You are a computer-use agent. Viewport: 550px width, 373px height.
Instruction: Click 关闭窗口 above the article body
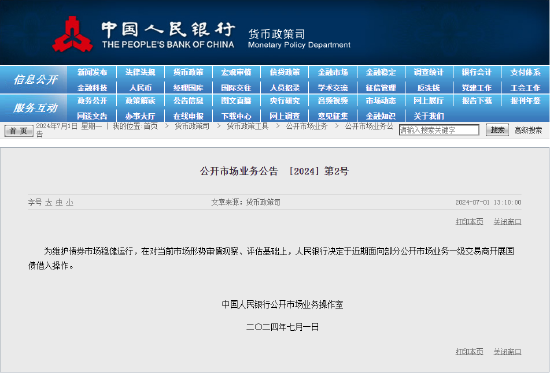[508, 221]
